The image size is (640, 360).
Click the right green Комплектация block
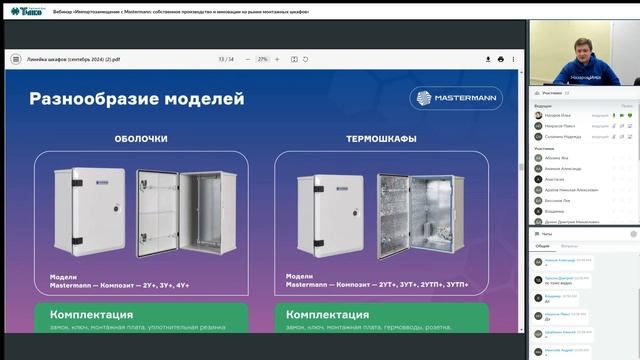point(382,318)
